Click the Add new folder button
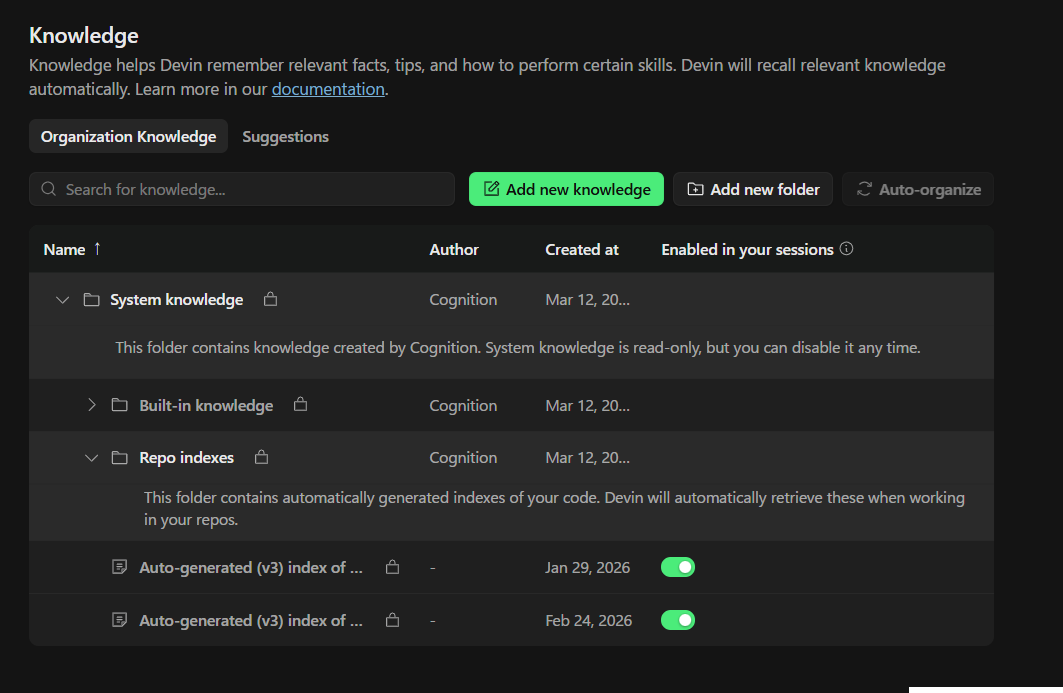Viewport: 1063px width, 693px height. 753,189
